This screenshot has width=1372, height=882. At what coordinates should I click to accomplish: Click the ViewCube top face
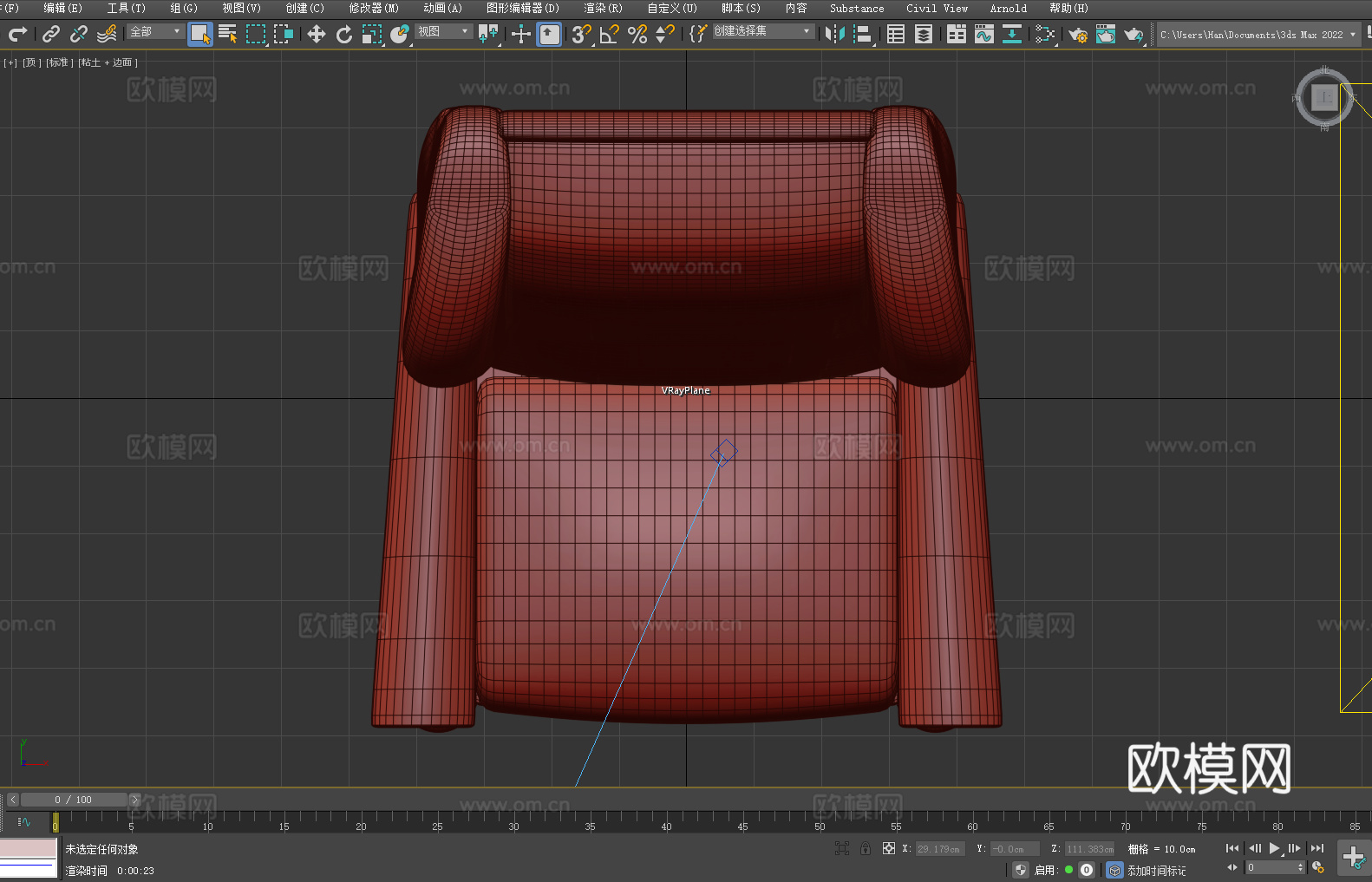[1324, 98]
